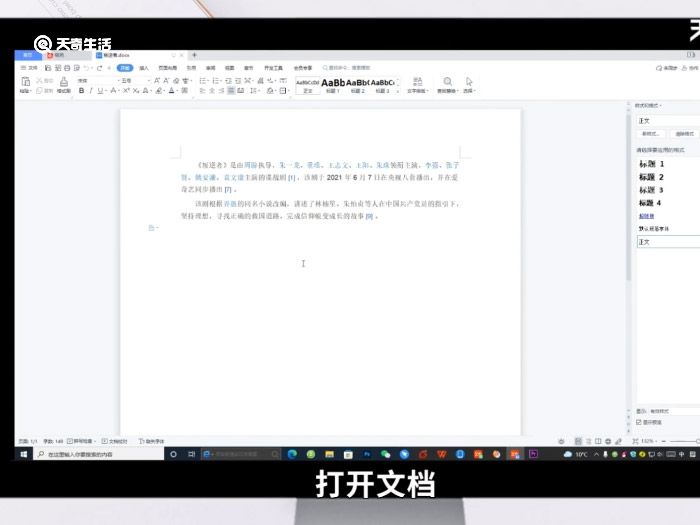This screenshot has height=525, width=700.
Task: Toggle Italic formatting
Action: (91, 91)
